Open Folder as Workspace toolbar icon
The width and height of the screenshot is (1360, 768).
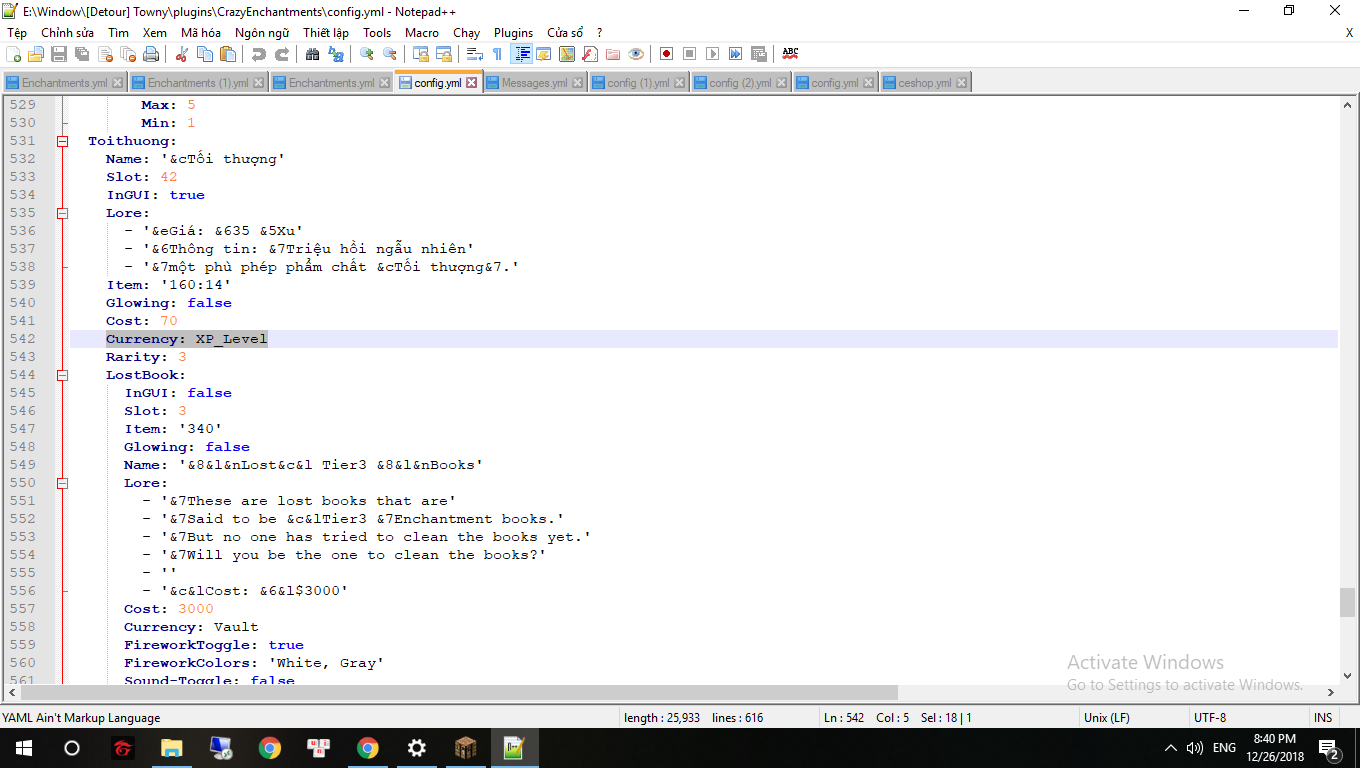click(x=613, y=54)
